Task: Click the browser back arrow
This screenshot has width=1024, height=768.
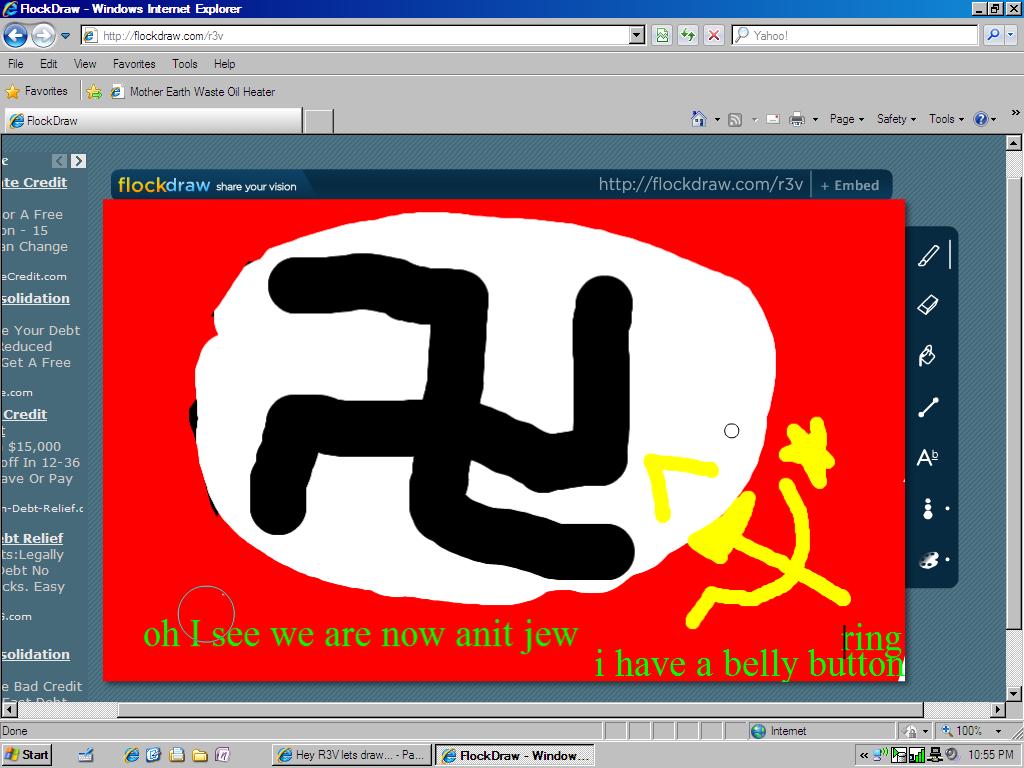Action: click(15, 36)
